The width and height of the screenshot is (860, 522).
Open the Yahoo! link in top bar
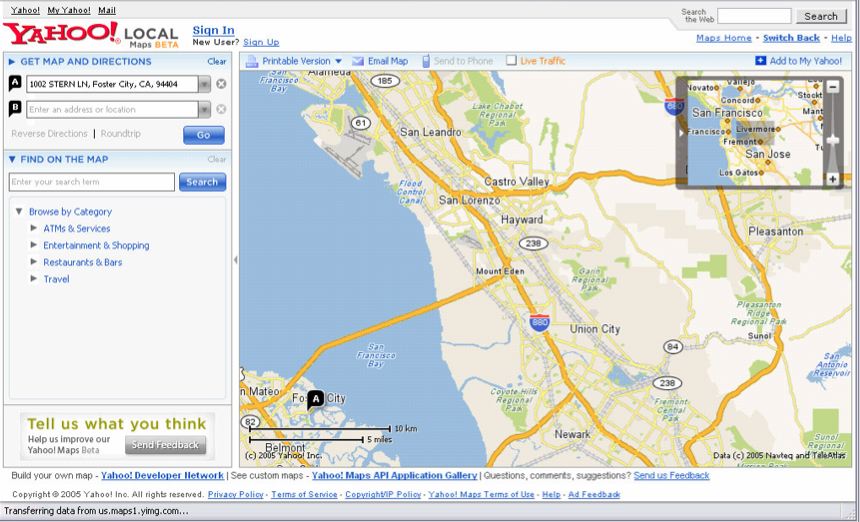click(x=25, y=10)
